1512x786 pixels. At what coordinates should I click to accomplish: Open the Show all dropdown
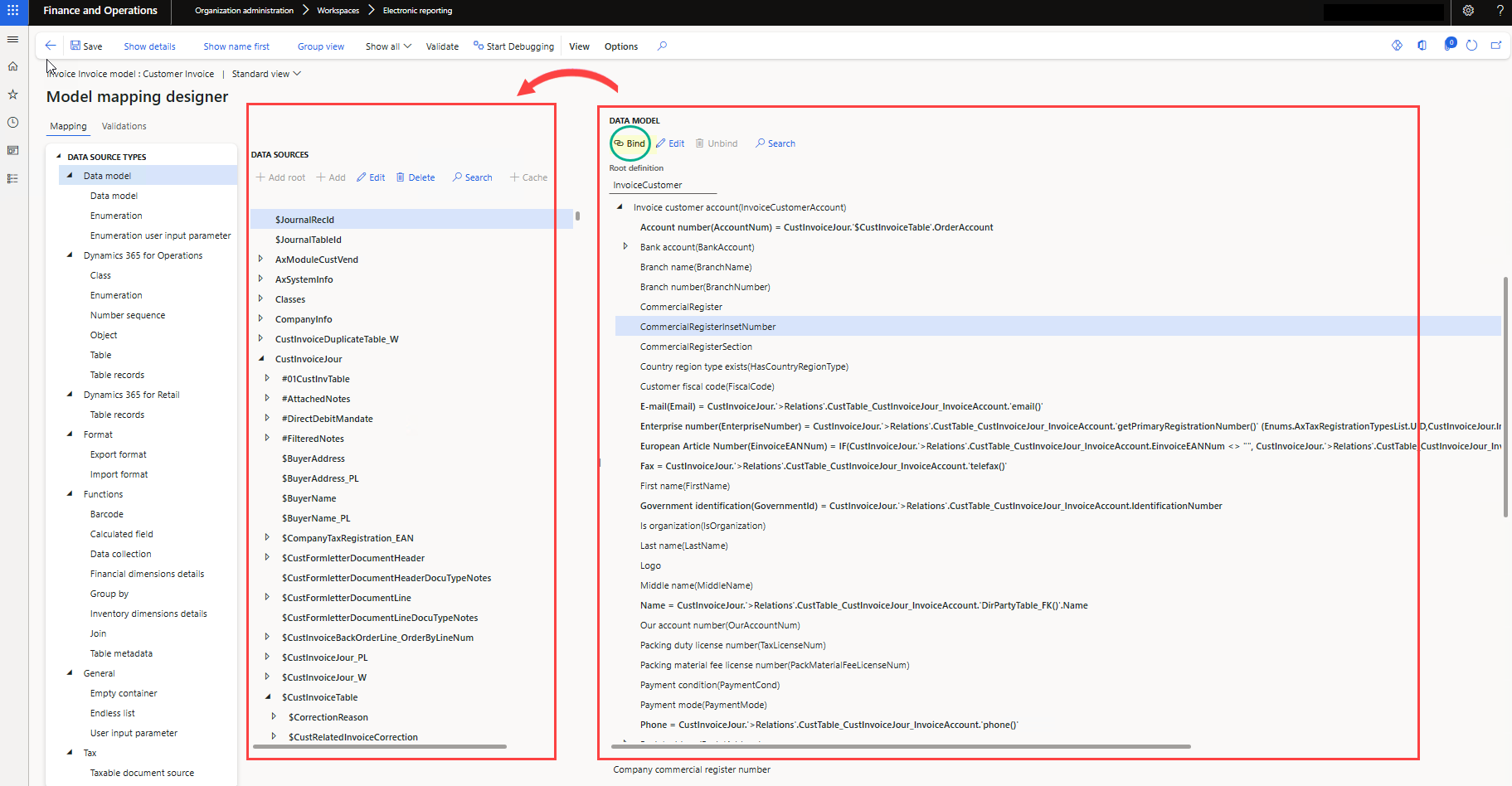click(388, 46)
